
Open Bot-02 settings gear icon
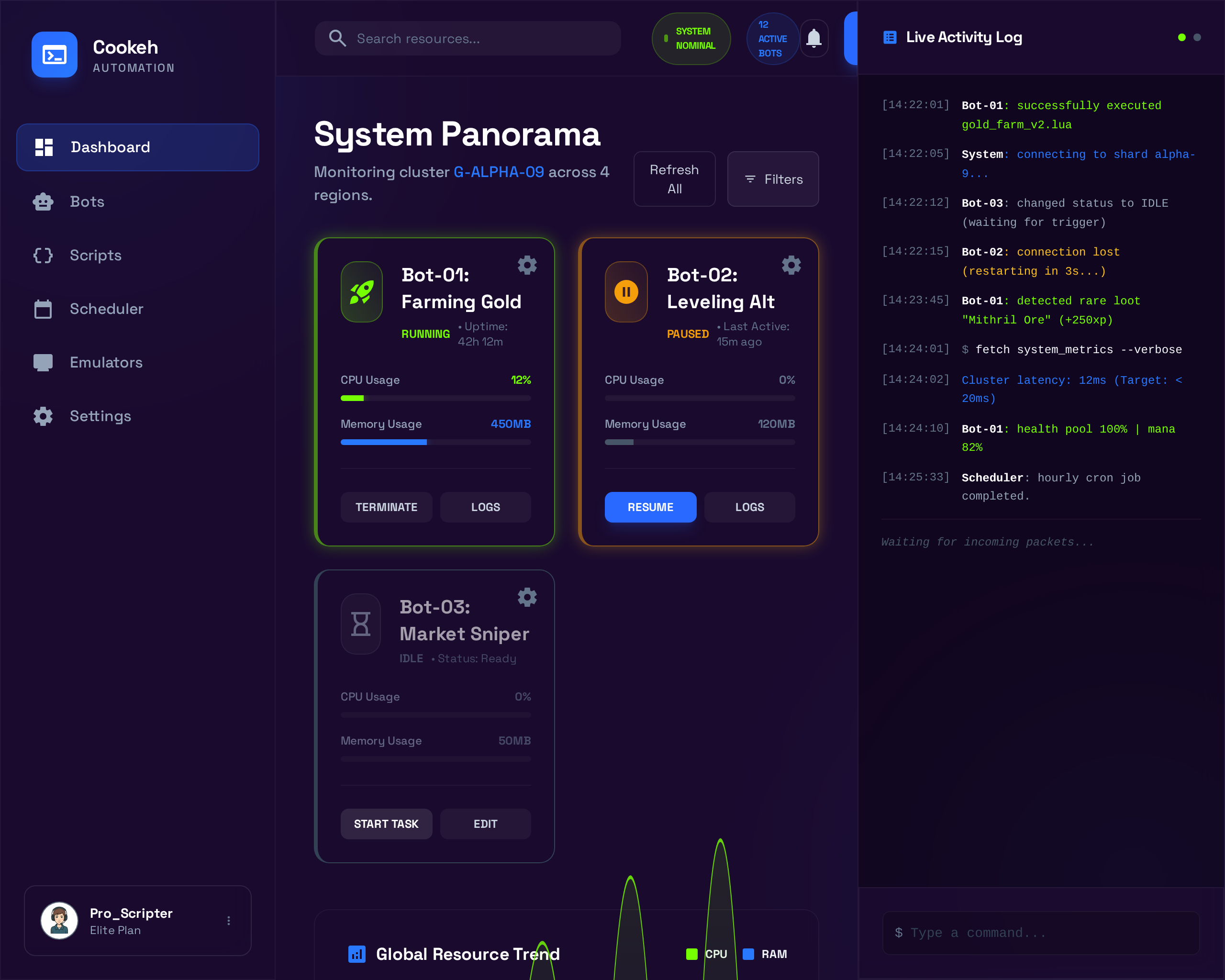[x=791, y=265]
